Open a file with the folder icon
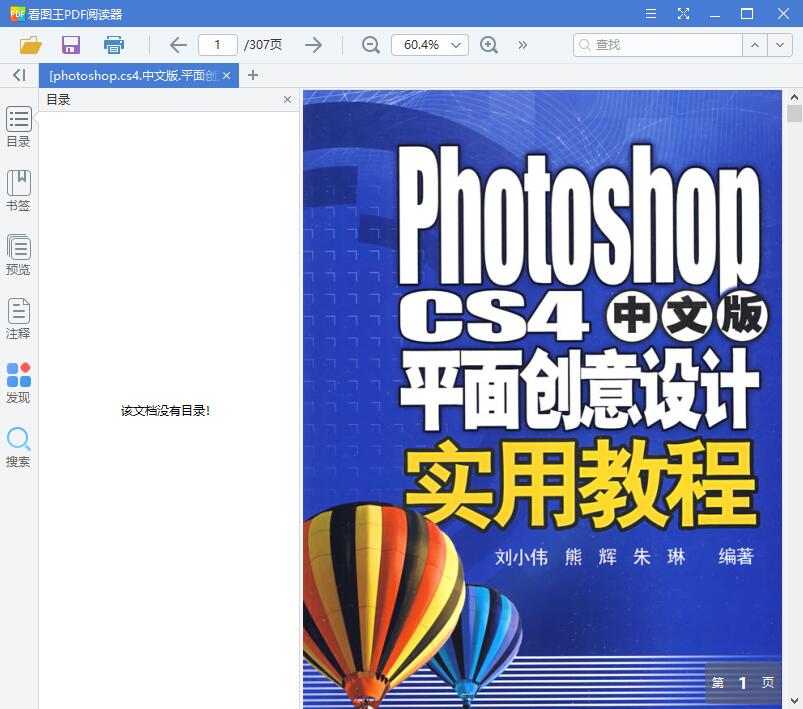The width and height of the screenshot is (803, 709). 31,45
